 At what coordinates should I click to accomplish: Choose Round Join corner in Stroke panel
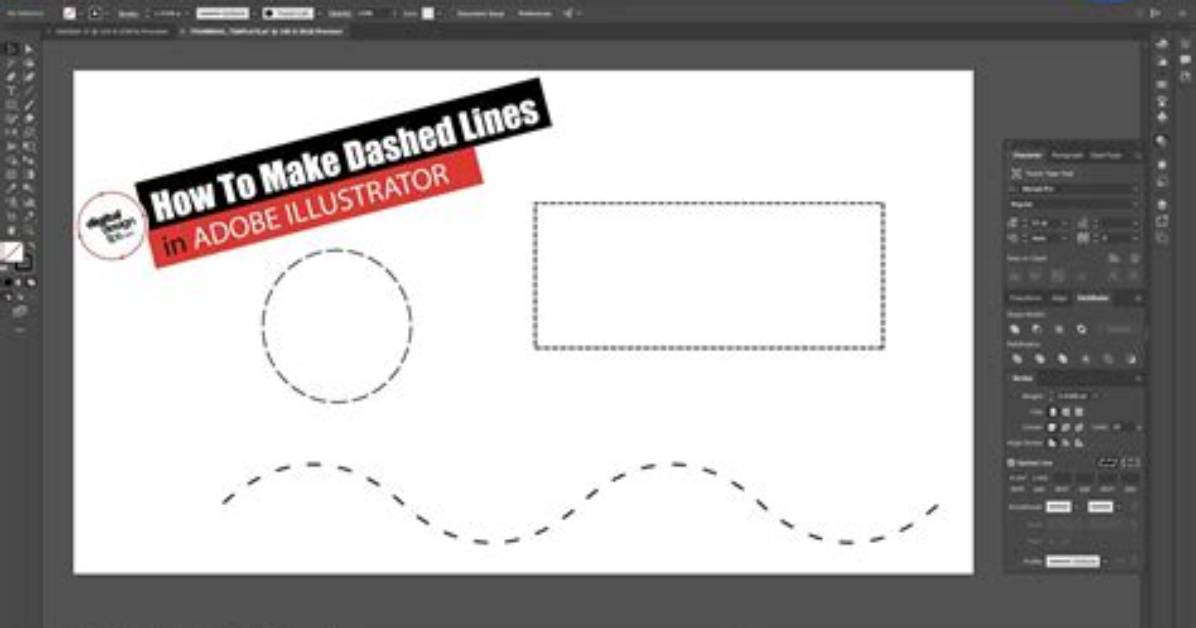[1066, 427]
